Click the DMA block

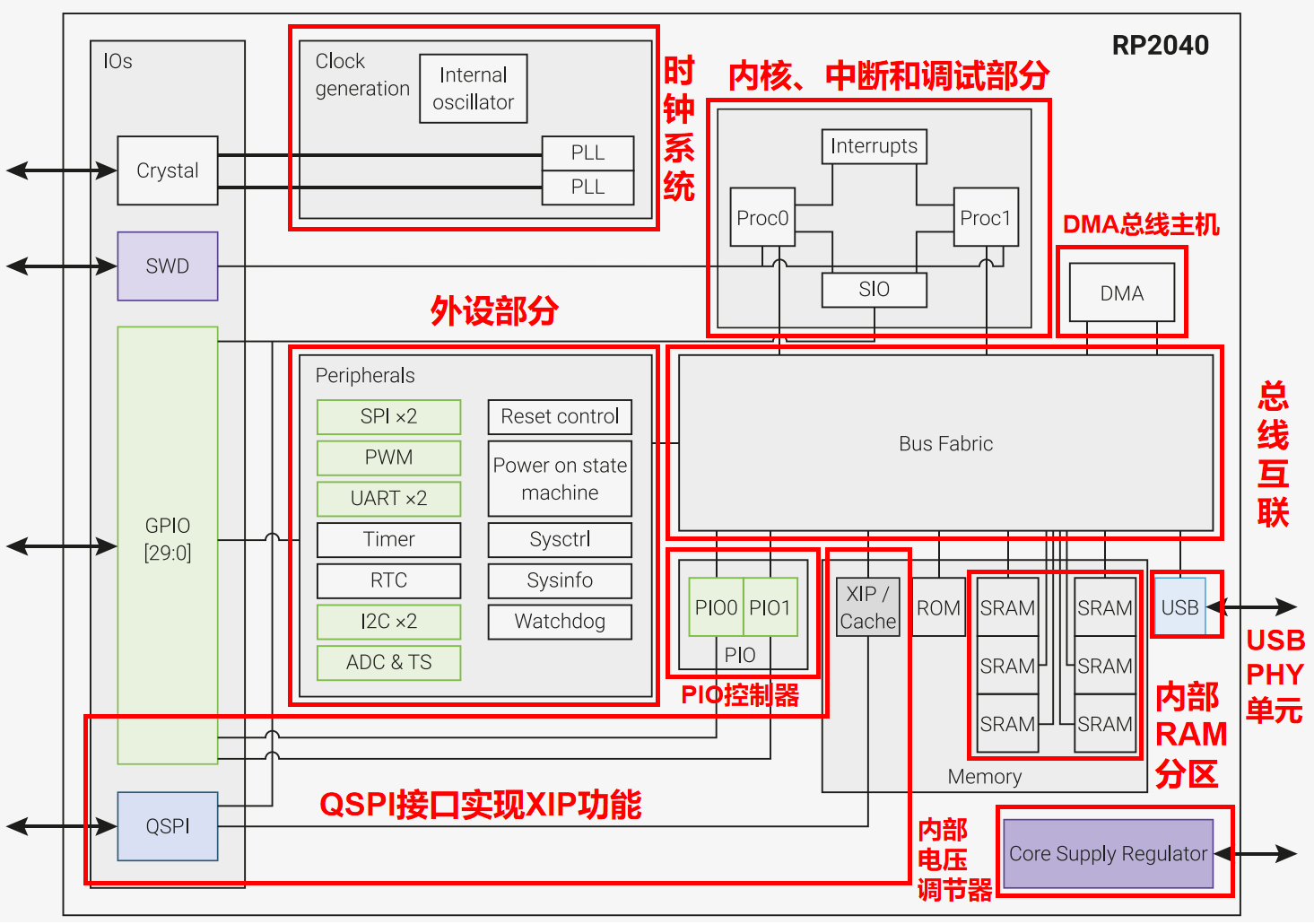coord(1122,293)
